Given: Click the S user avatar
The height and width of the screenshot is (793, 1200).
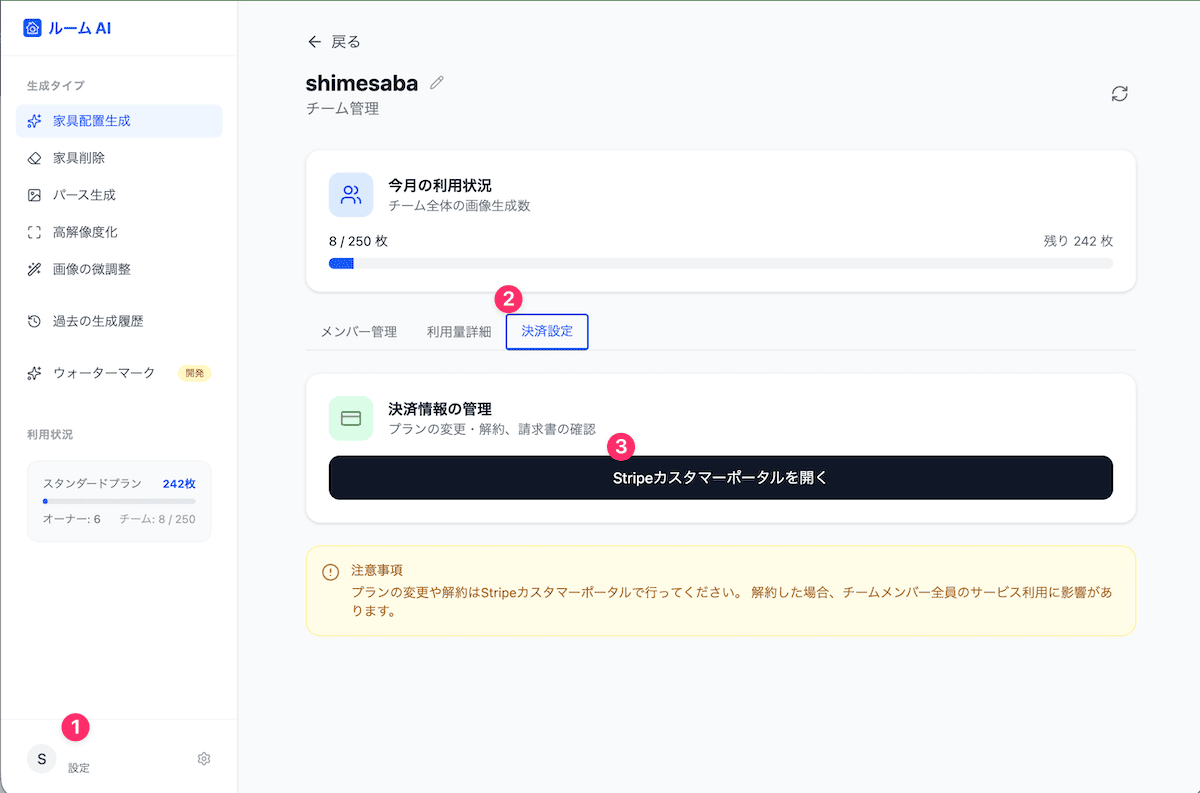Looking at the screenshot, I should pos(41,759).
